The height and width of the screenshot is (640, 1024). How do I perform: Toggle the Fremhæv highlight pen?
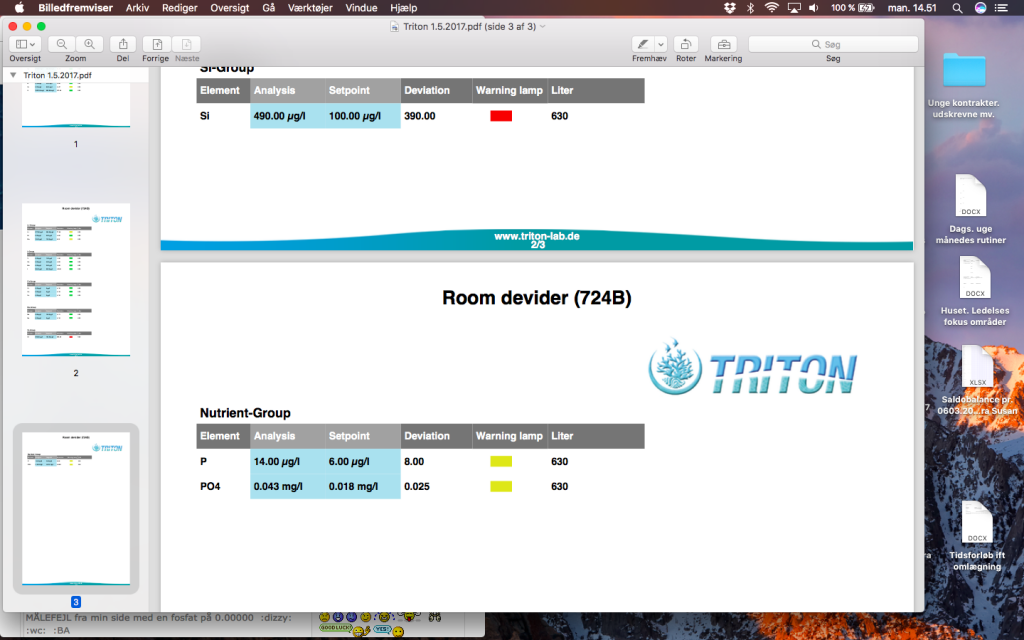point(642,44)
